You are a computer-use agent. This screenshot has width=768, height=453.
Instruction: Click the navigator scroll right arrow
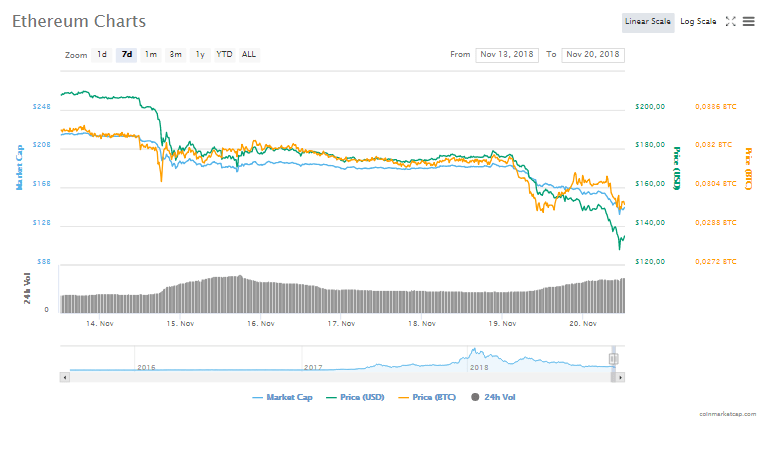[x=620, y=378]
